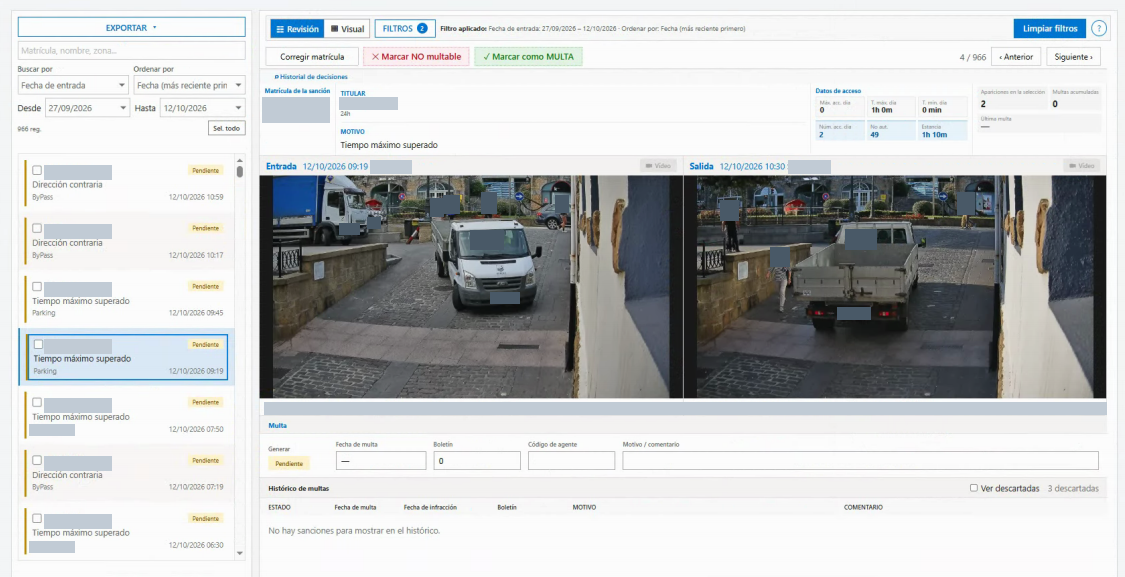
Task: Check the box for the 07:50 record
Action: [37, 403]
